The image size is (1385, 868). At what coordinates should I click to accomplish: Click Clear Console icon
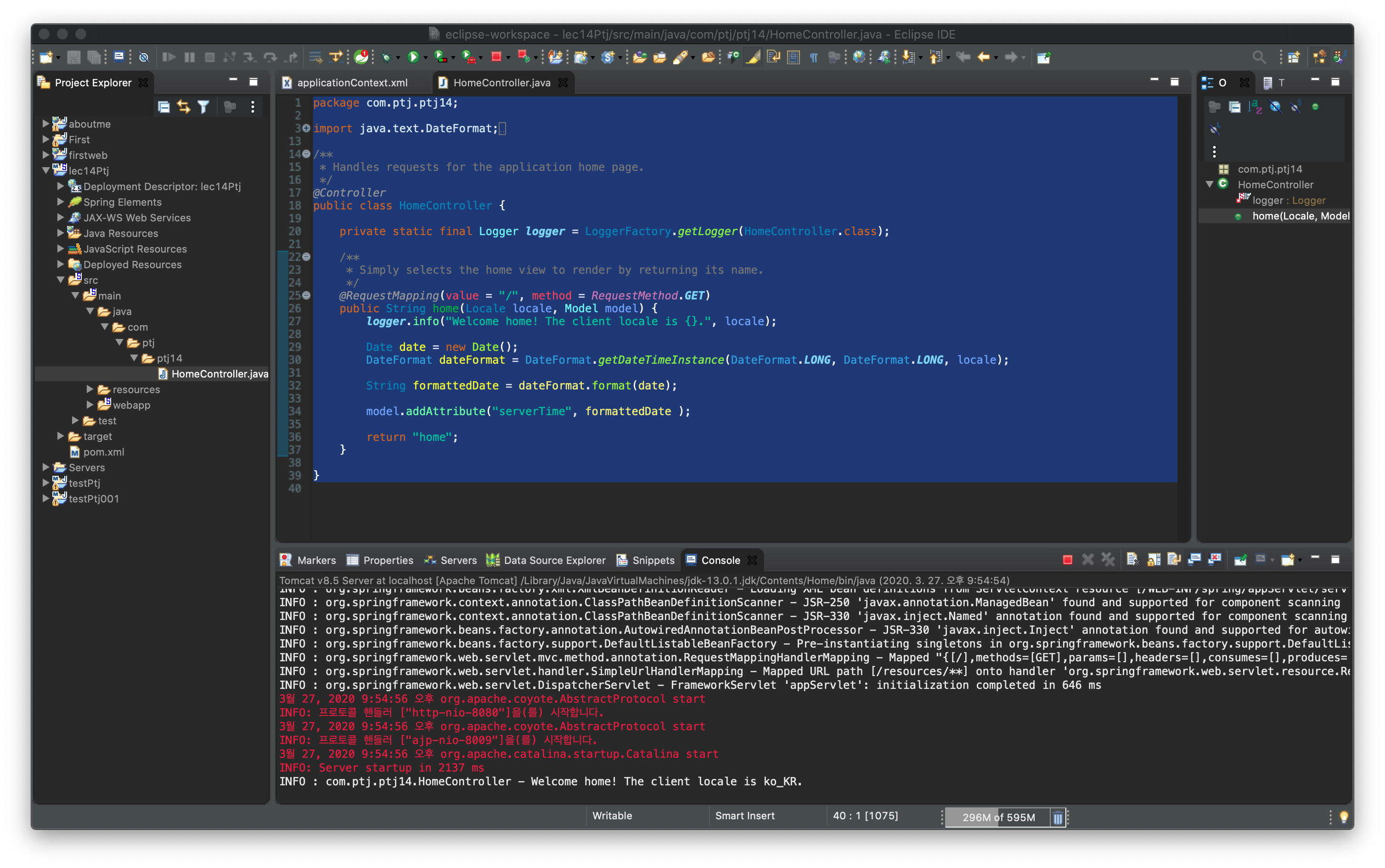point(1132,560)
